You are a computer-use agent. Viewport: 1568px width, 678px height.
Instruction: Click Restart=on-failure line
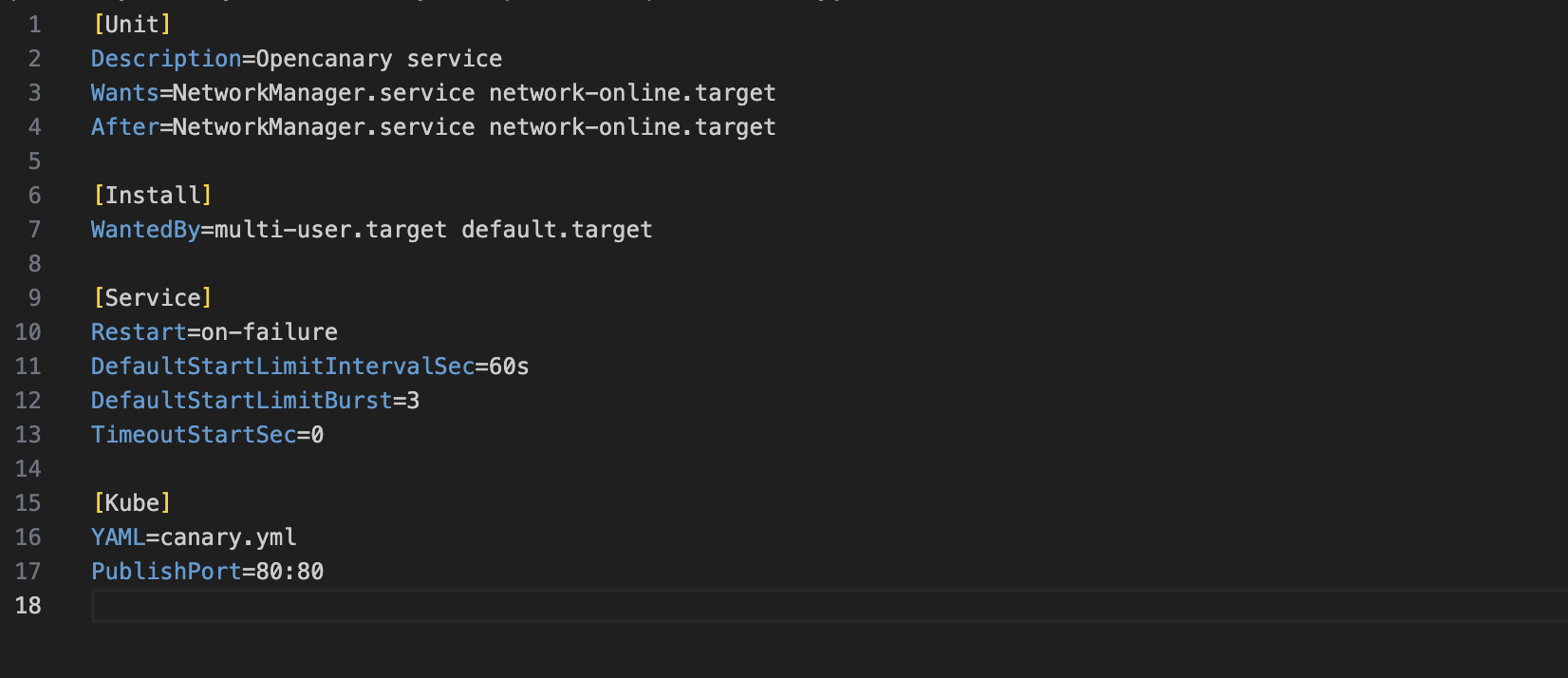(x=215, y=332)
